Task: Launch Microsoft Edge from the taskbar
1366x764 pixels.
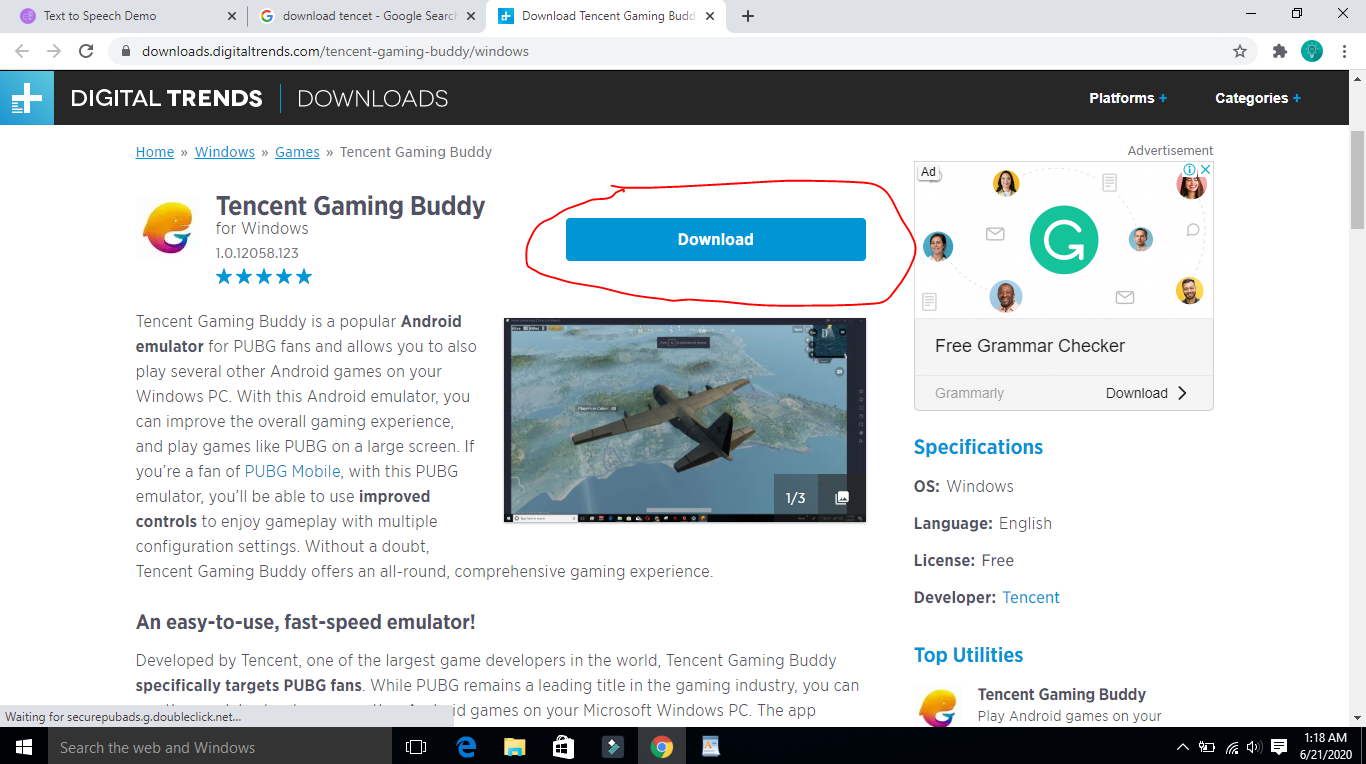Action: coord(466,747)
